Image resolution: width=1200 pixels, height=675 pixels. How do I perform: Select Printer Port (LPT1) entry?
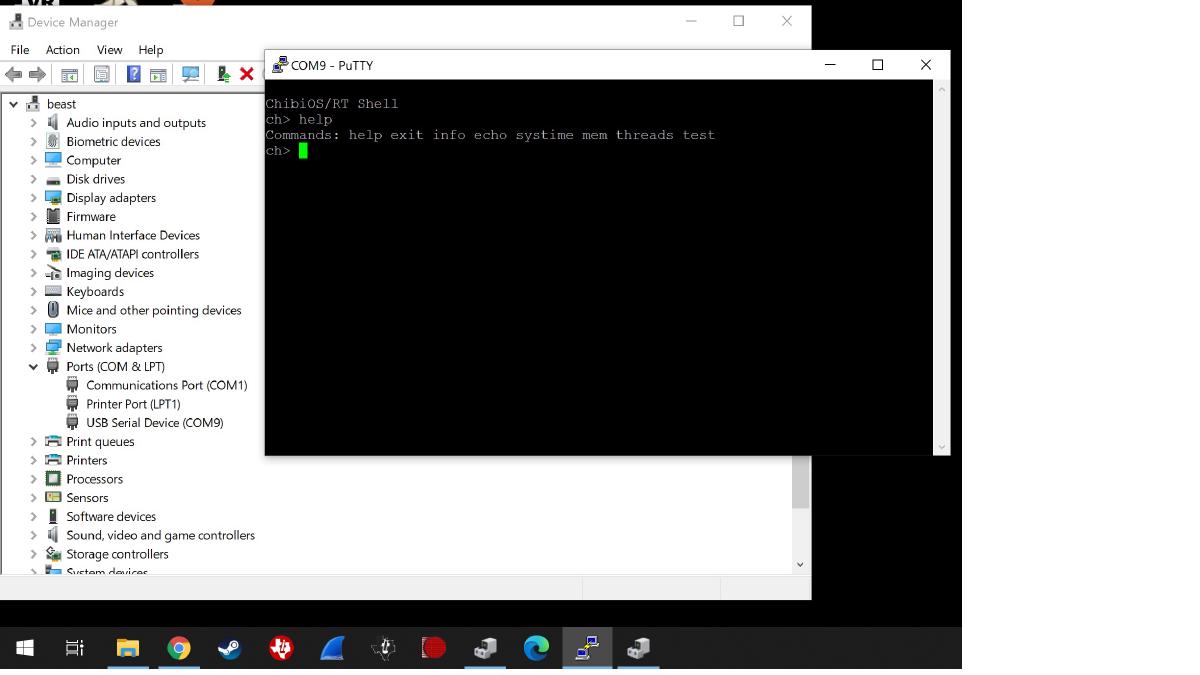pos(133,404)
